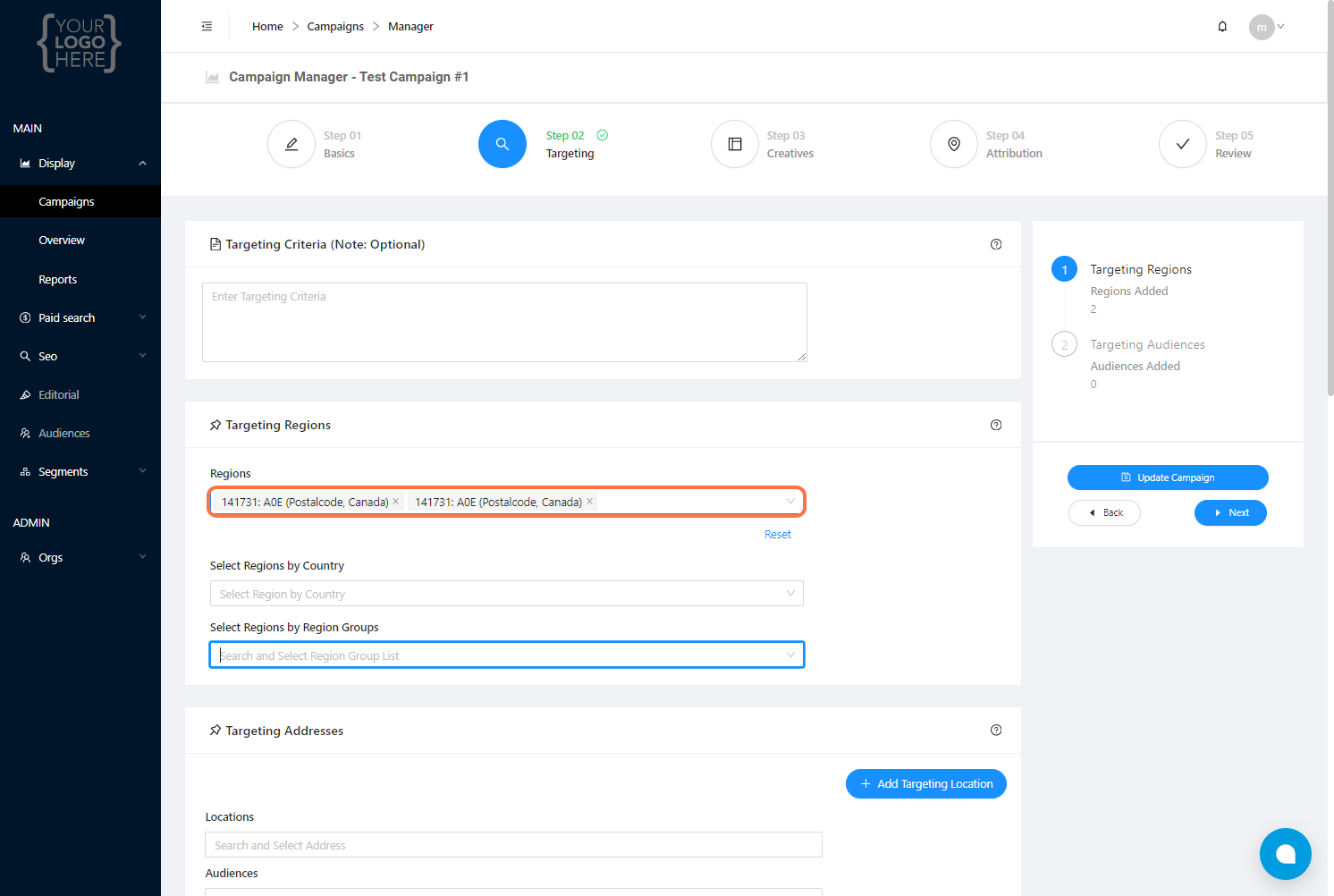Open help icon for Targeting Regions
This screenshot has width=1334, height=896.
pyautogui.click(x=996, y=425)
